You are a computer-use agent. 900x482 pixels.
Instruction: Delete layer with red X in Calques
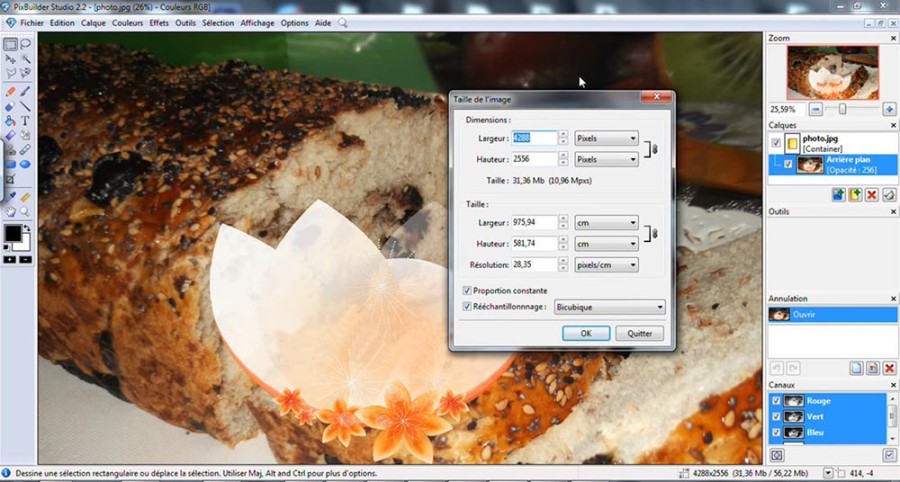coord(872,195)
